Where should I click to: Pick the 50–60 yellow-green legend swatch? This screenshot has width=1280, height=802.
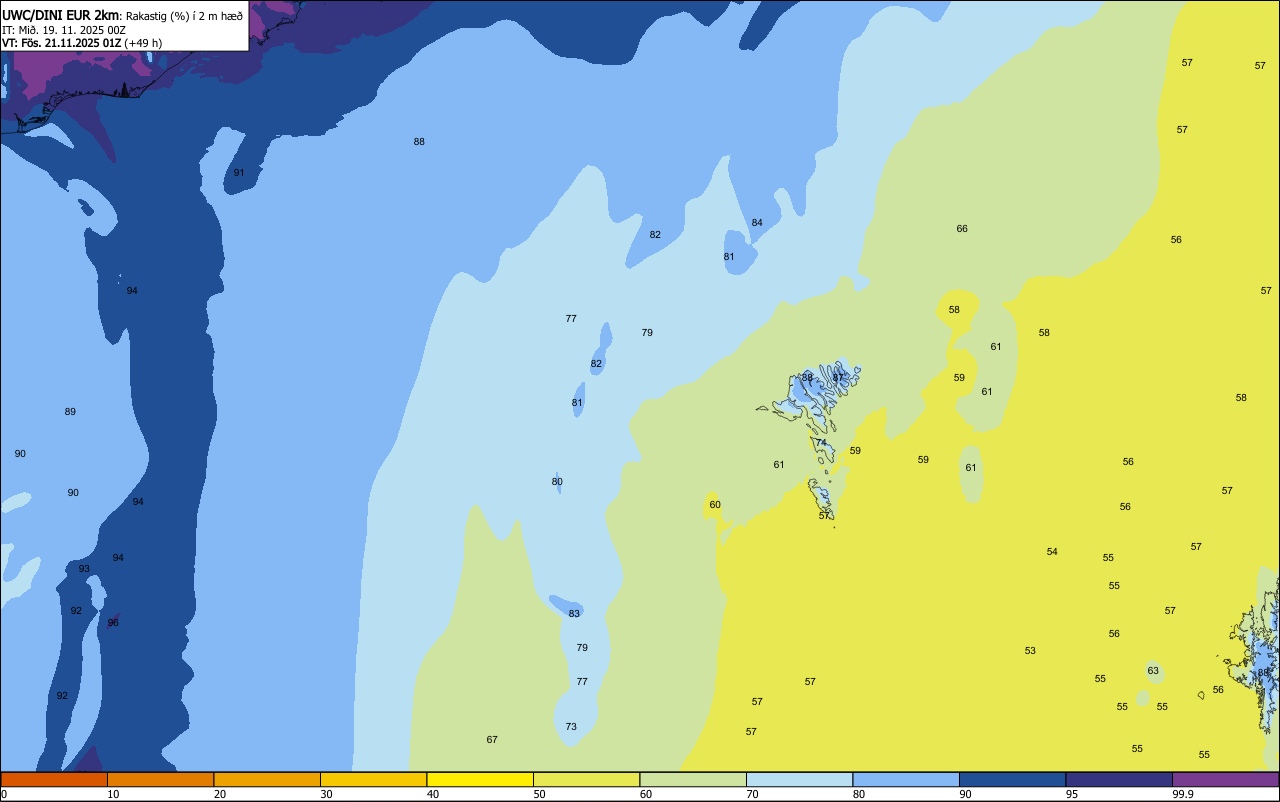pyautogui.click(x=586, y=779)
